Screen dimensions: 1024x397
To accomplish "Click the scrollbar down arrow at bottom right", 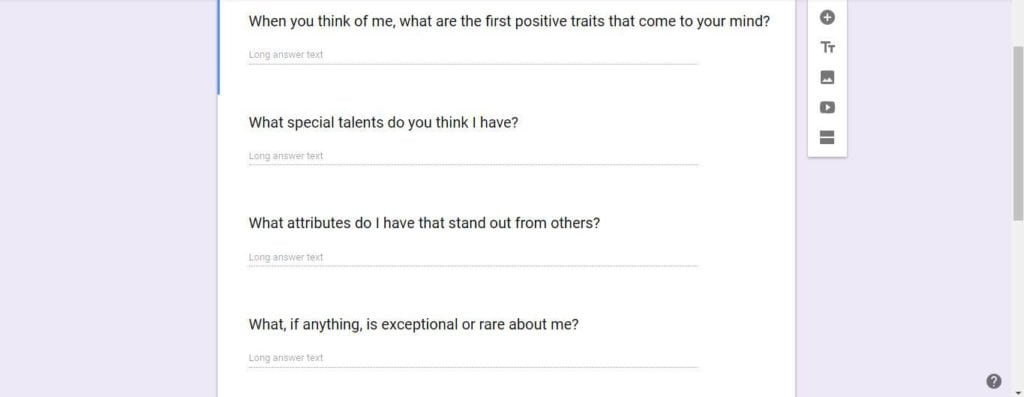I will [x=1018, y=392].
